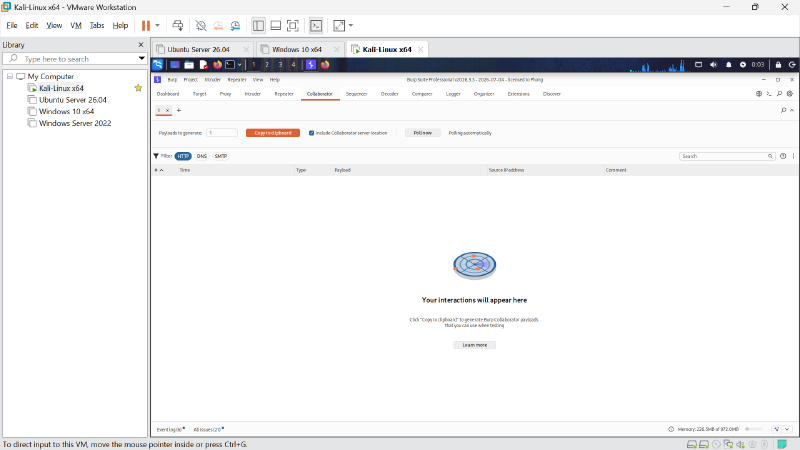Image resolution: width=800 pixels, height=450 pixels.
Task: Open the Kali applications menu icon
Action: click(x=158, y=65)
